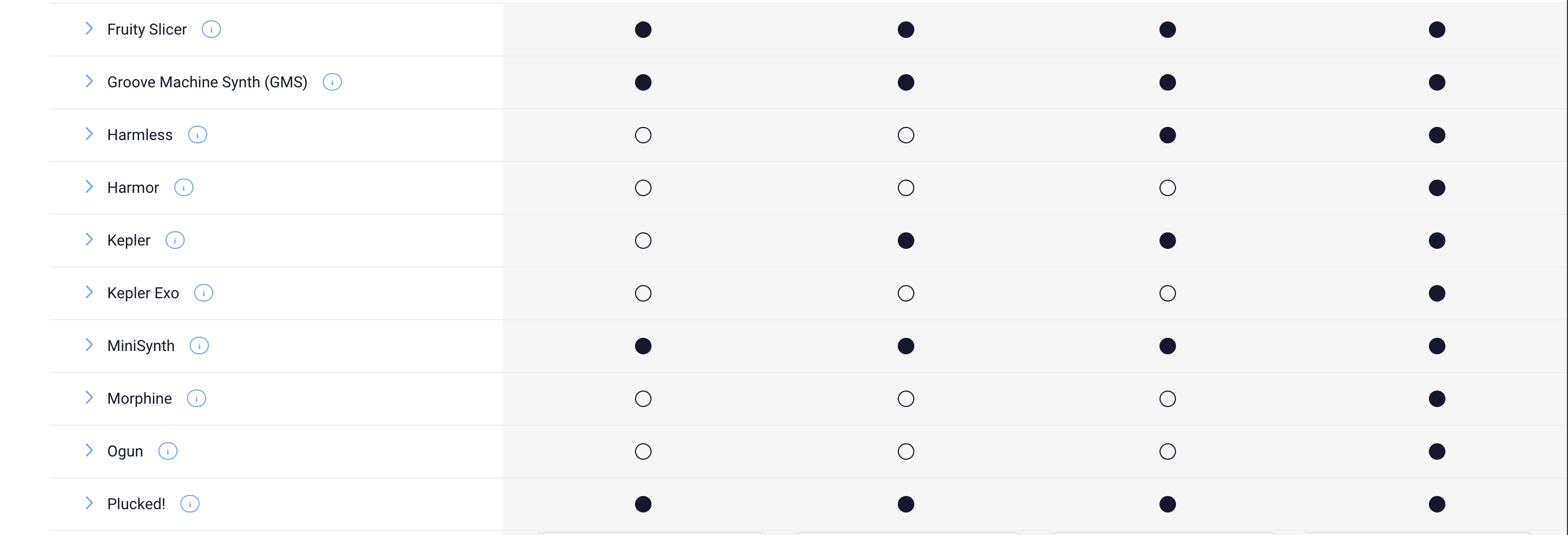The width and height of the screenshot is (1568, 535).
Task: Click info icon beside Kepler Exo
Action: click(x=203, y=293)
